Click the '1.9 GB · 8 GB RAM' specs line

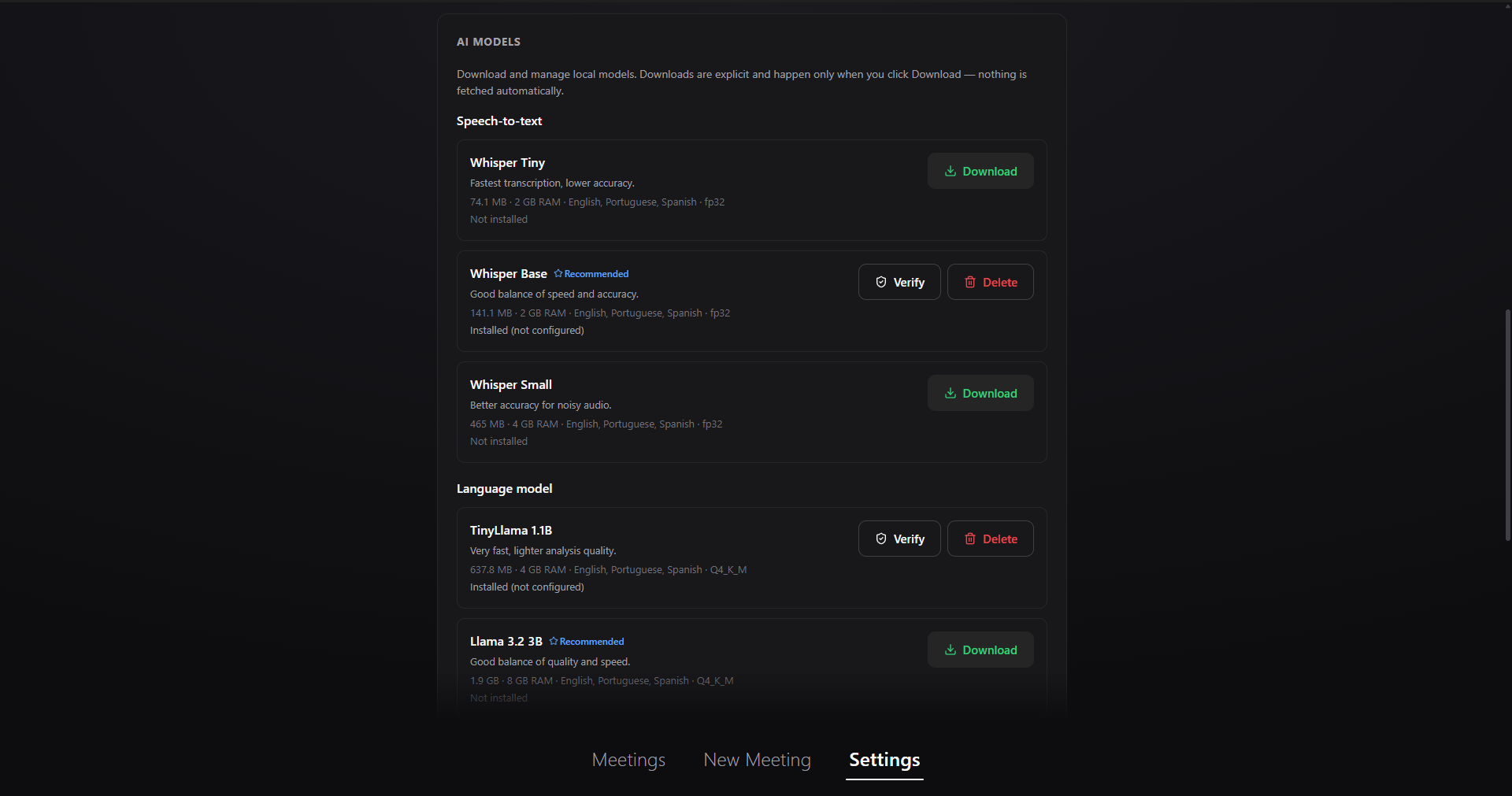(602, 680)
